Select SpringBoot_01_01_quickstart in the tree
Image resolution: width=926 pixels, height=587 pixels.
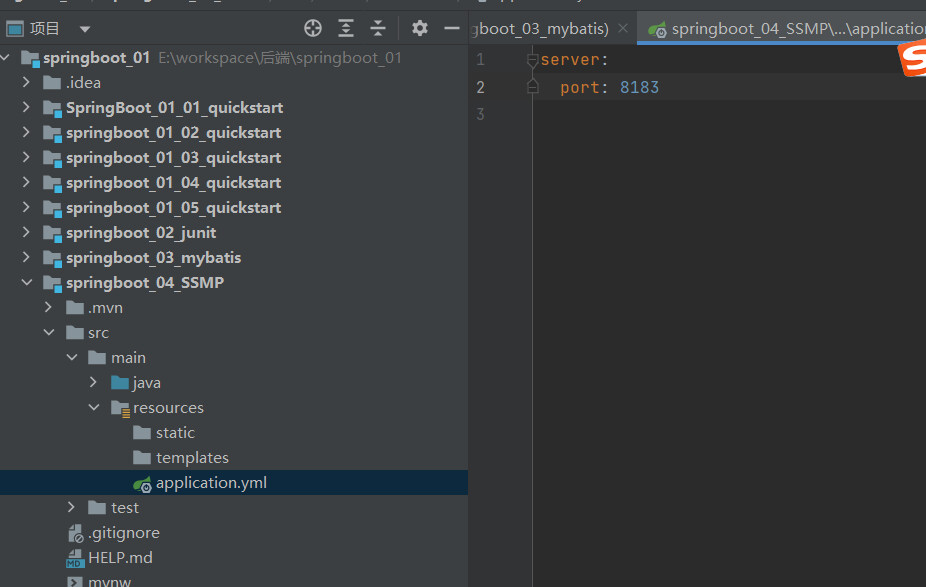click(x=174, y=107)
